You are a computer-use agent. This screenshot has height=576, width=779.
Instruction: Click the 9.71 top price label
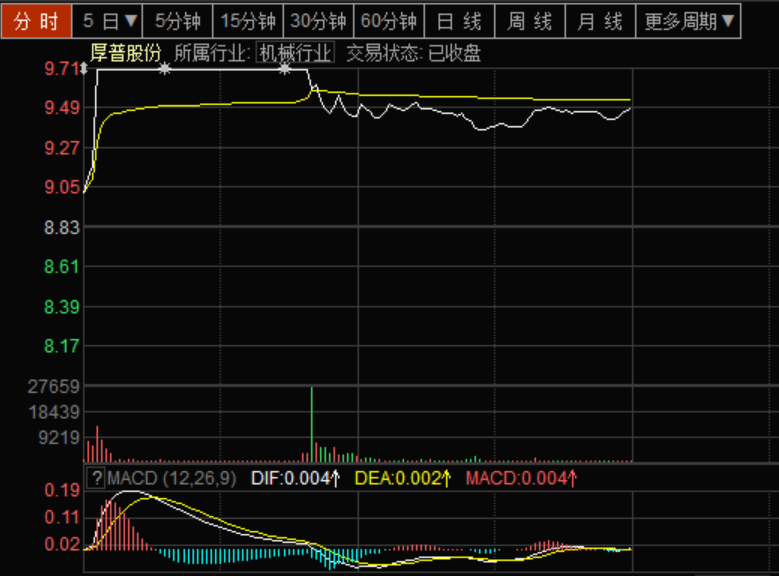coord(62,69)
